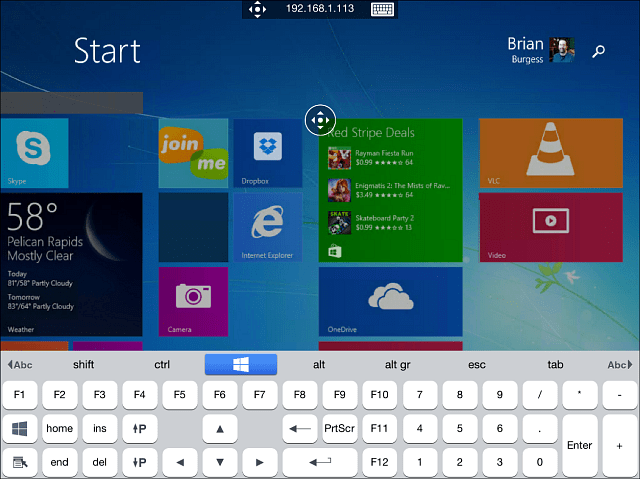
Task: Toggle the shift modifier key
Action: click(84, 364)
